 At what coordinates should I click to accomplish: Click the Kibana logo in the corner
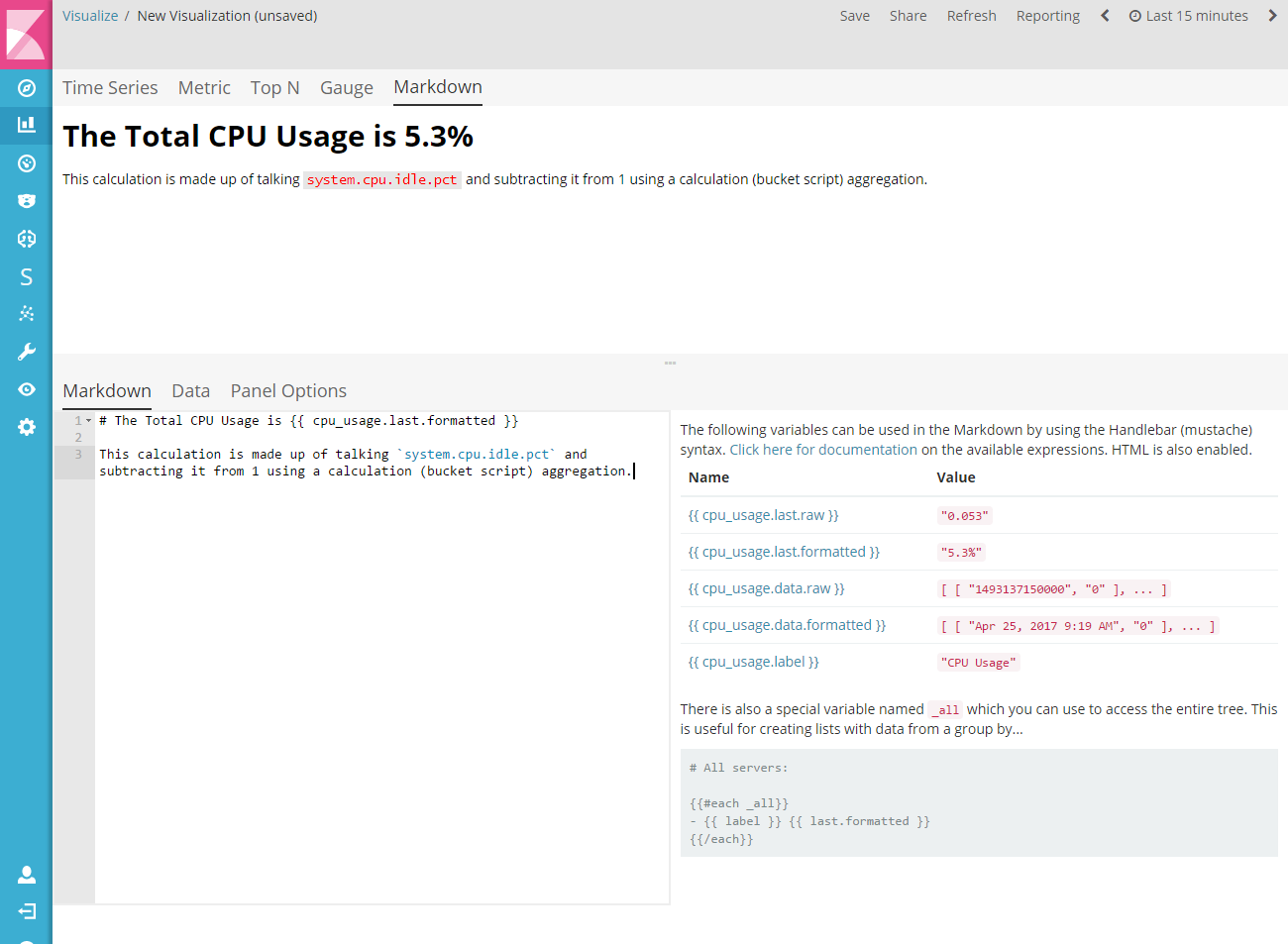(x=26, y=35)
